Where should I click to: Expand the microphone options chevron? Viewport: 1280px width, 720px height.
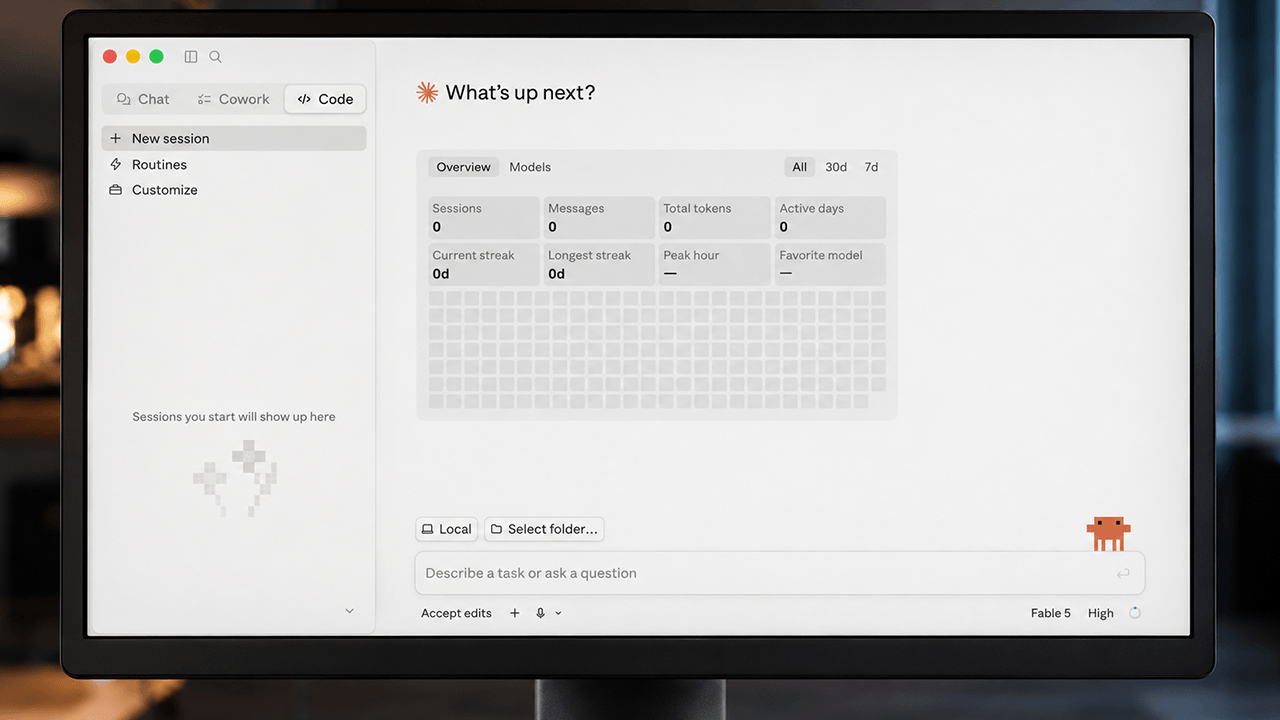pos(558,613)
